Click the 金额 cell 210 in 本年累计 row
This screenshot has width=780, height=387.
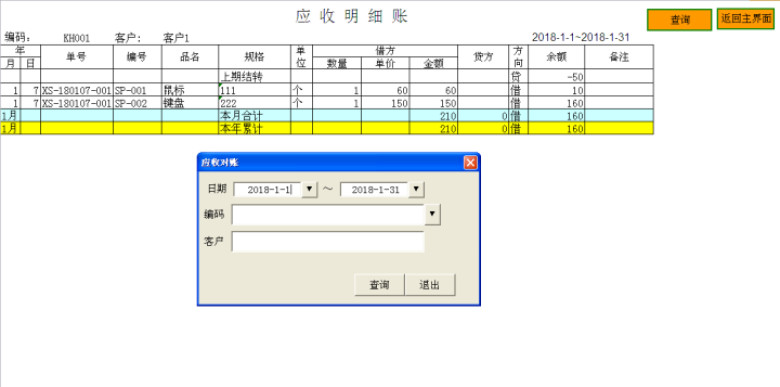click(433, 128)
